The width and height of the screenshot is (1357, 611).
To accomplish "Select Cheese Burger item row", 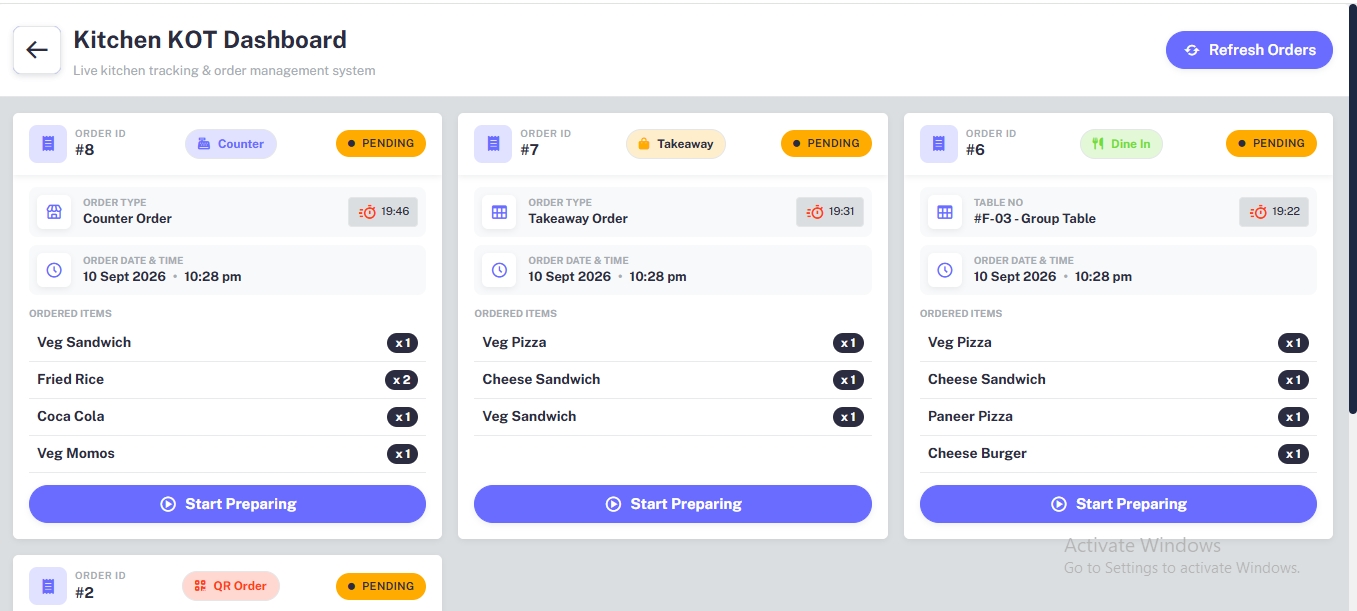I will (1118, 454).
